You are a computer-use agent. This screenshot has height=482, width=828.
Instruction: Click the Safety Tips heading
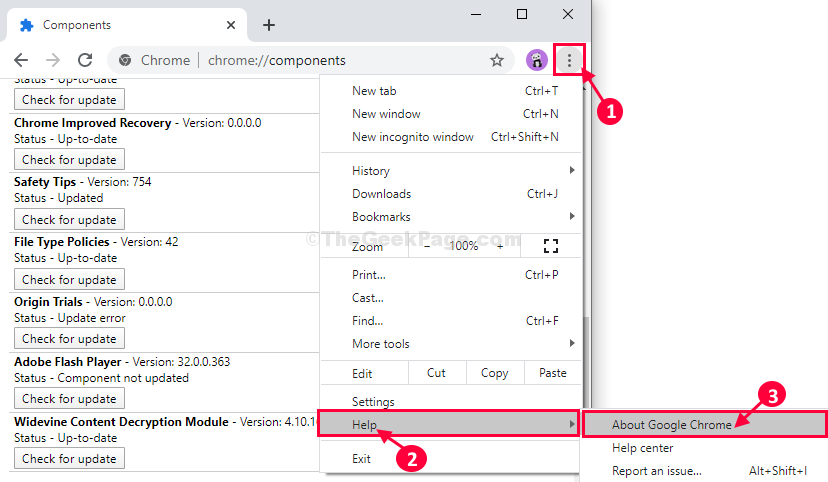(x=45, y=182)
